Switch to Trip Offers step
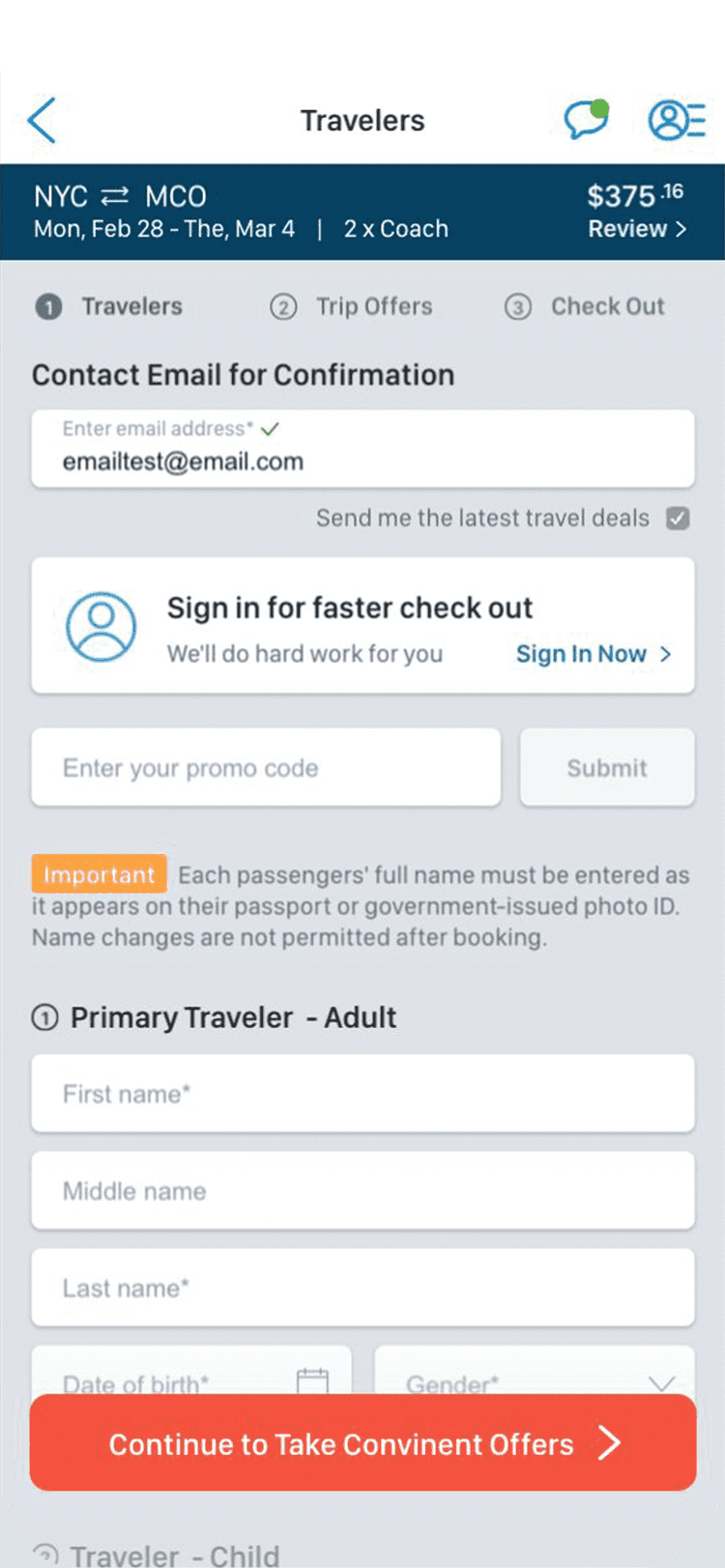Image resolution: width=725 pixels, height=1568 pixels. coord(351,306)
